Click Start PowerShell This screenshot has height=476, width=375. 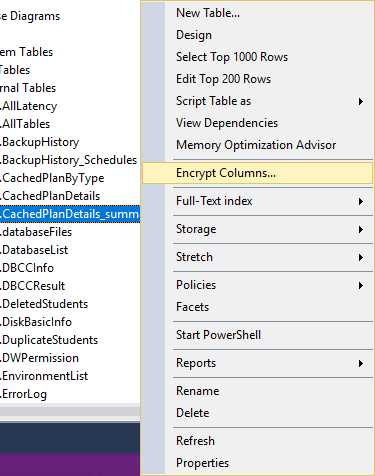point(218,335)
